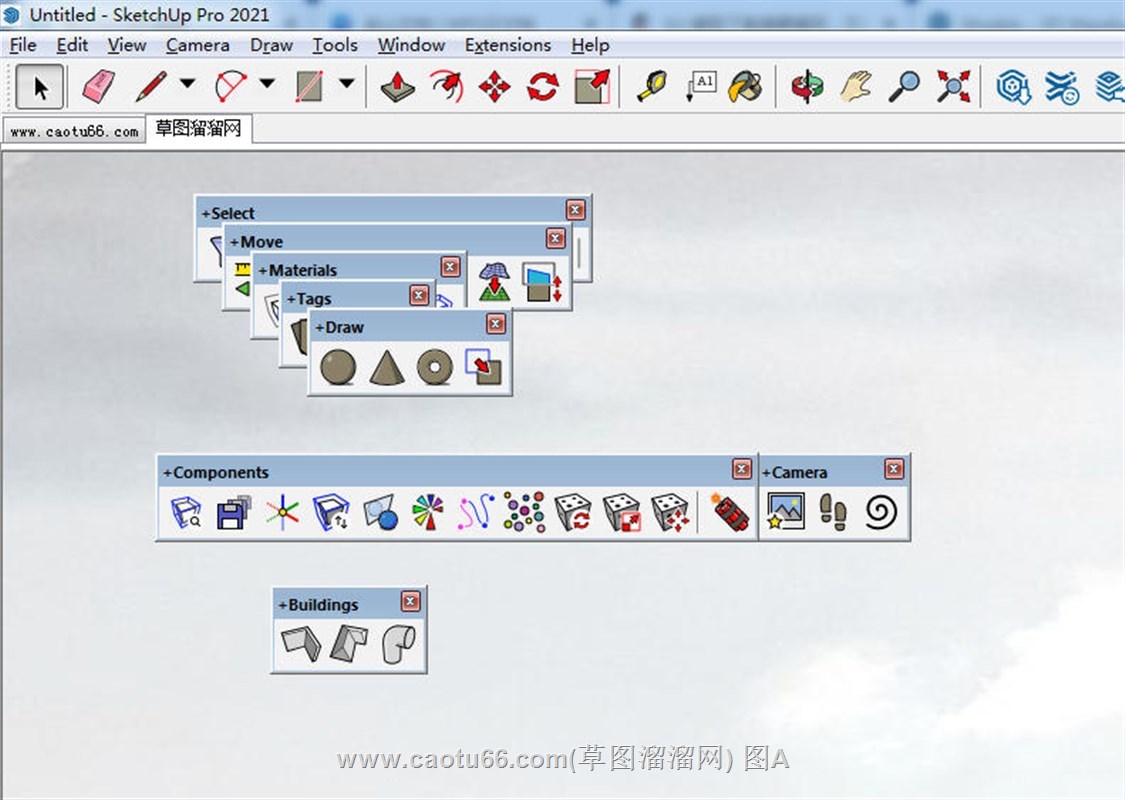The height and width of the screenshot is (800, 1125).
Task: Activate the Orbit tool
Action: (807, 87)
